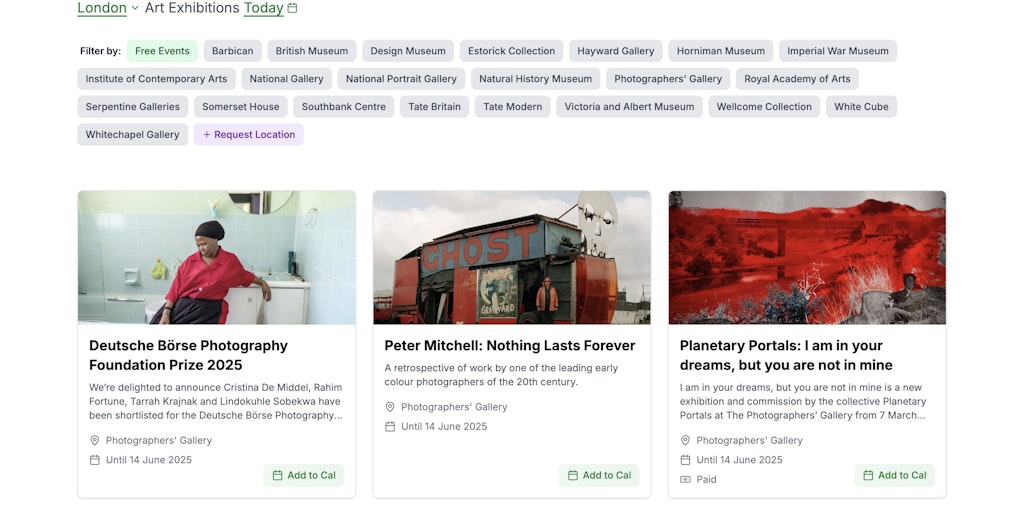Click location pin icon on Peter Mitchell card
1024x512 pixels.
click(x=390, y=407)
